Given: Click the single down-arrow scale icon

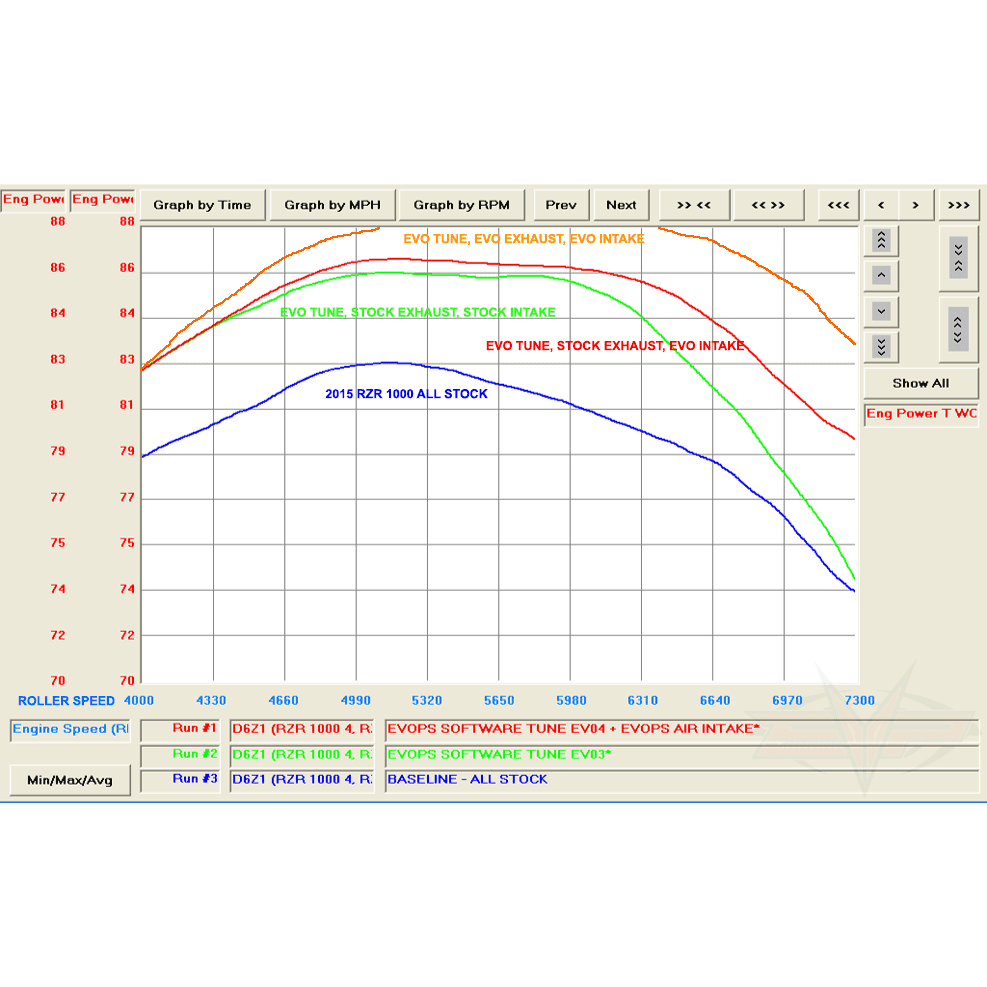Looking at the screenshot, I should pos(881,311).
